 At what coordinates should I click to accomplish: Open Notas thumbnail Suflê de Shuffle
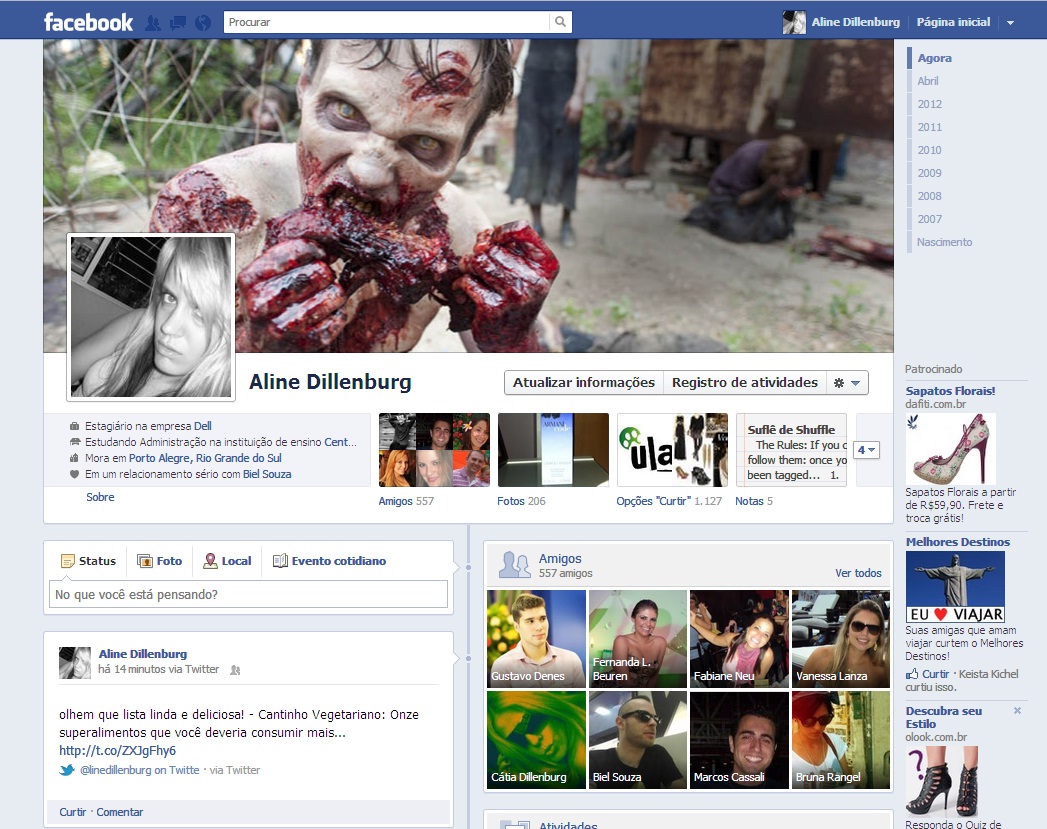pos(791,450)
